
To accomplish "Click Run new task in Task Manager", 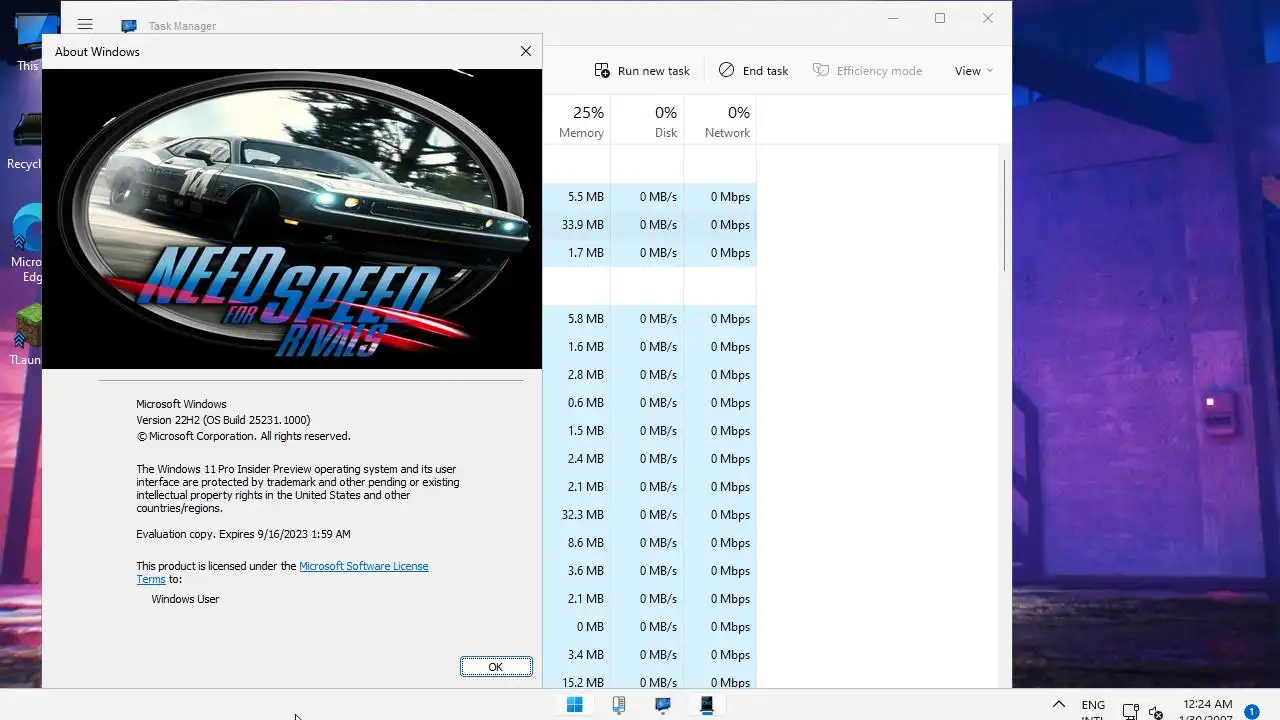I will pyautogui.click(x=642, y=71).
